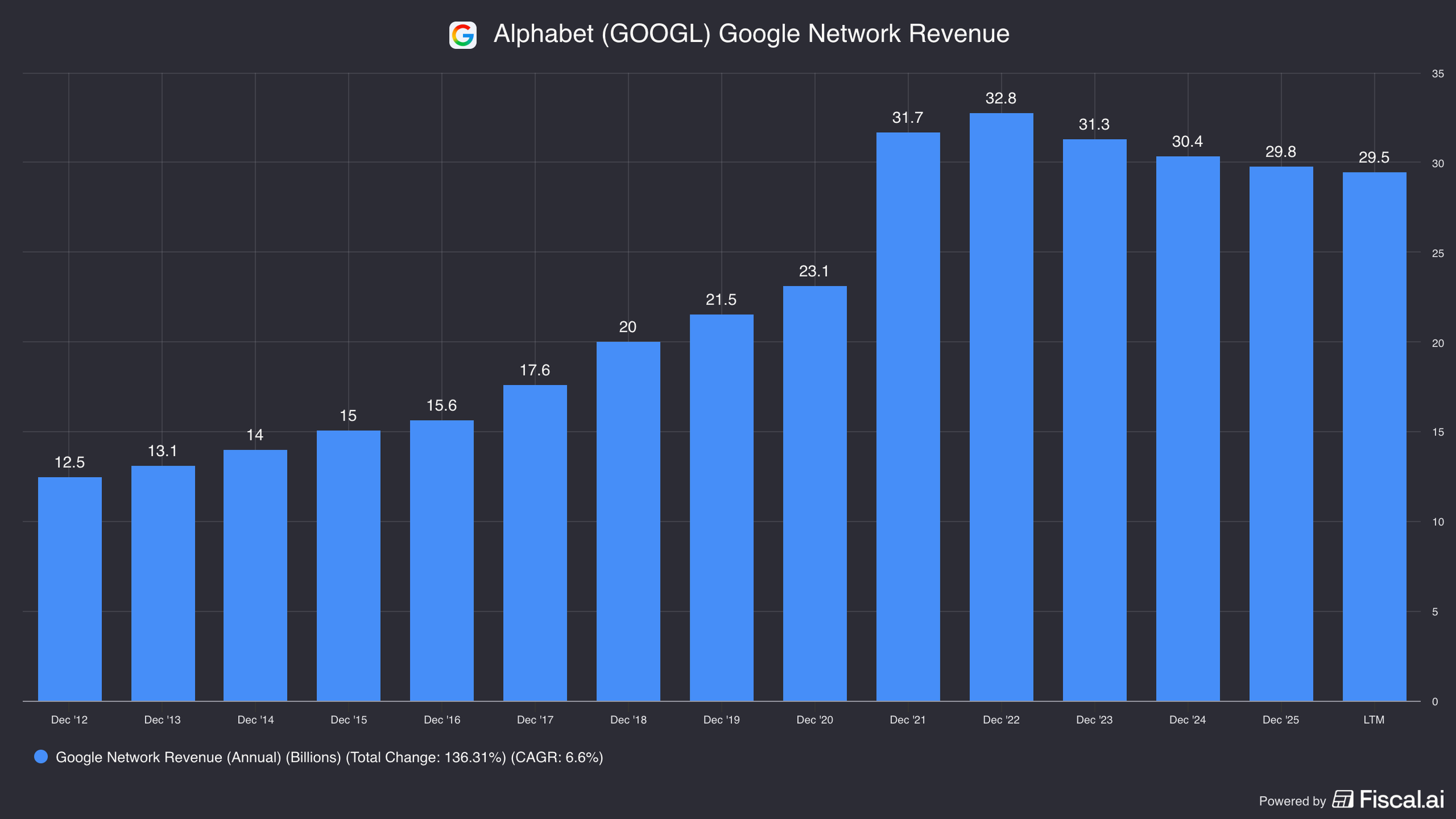Click the Dec '14 x-axis label

click(x=256, y=720)
